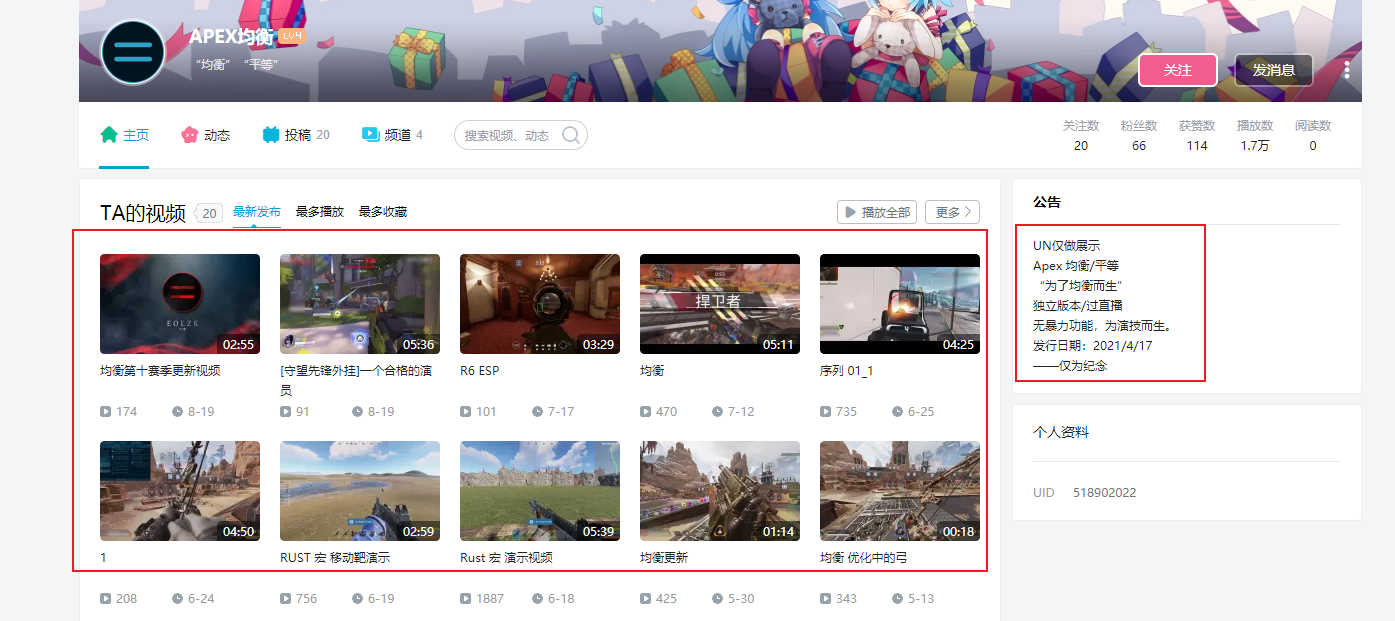Click title Rust 宏 演示视频
The height and width of the screenshot is (621, 1395).
click(x=506, y=557)
